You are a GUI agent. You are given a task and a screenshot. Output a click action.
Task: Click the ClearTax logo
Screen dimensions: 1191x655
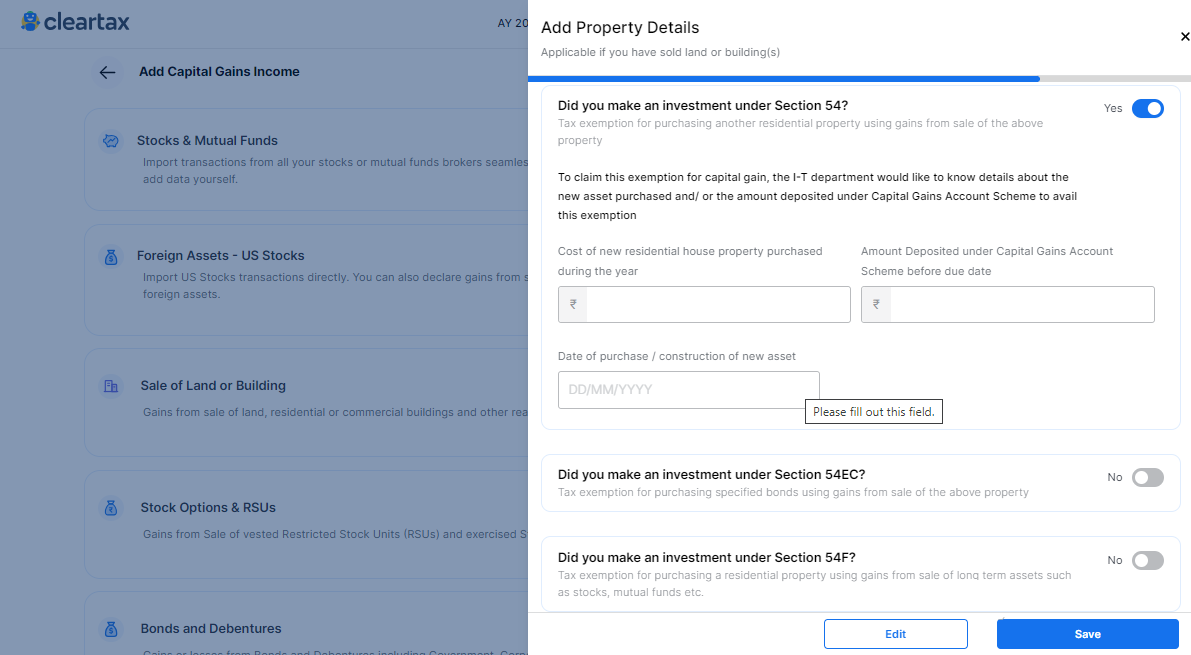pos(75,22)
